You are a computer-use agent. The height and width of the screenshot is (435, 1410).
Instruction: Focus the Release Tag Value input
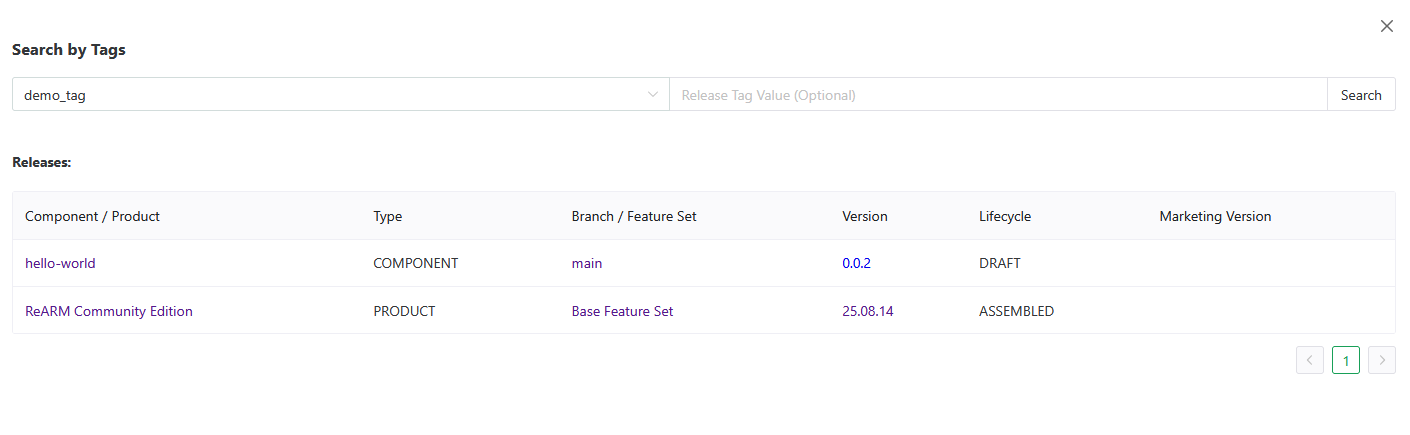[997, 95]
